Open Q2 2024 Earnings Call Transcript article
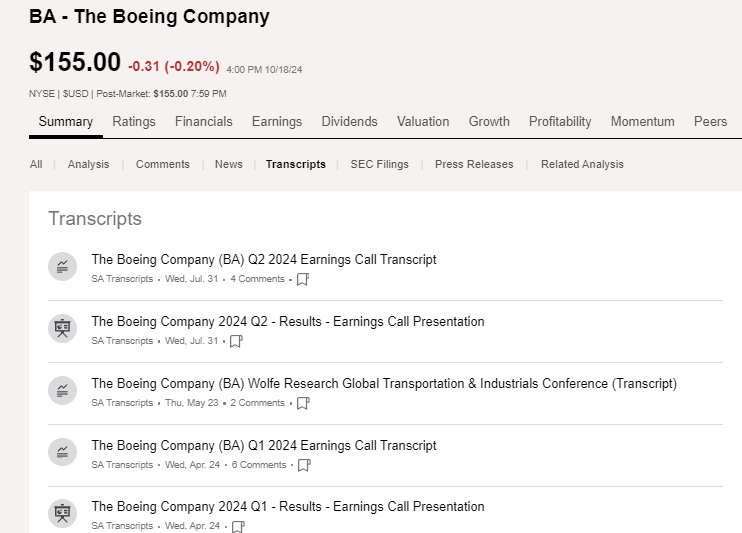This screenshot has height=533, width=742. [x=264, y=260]
